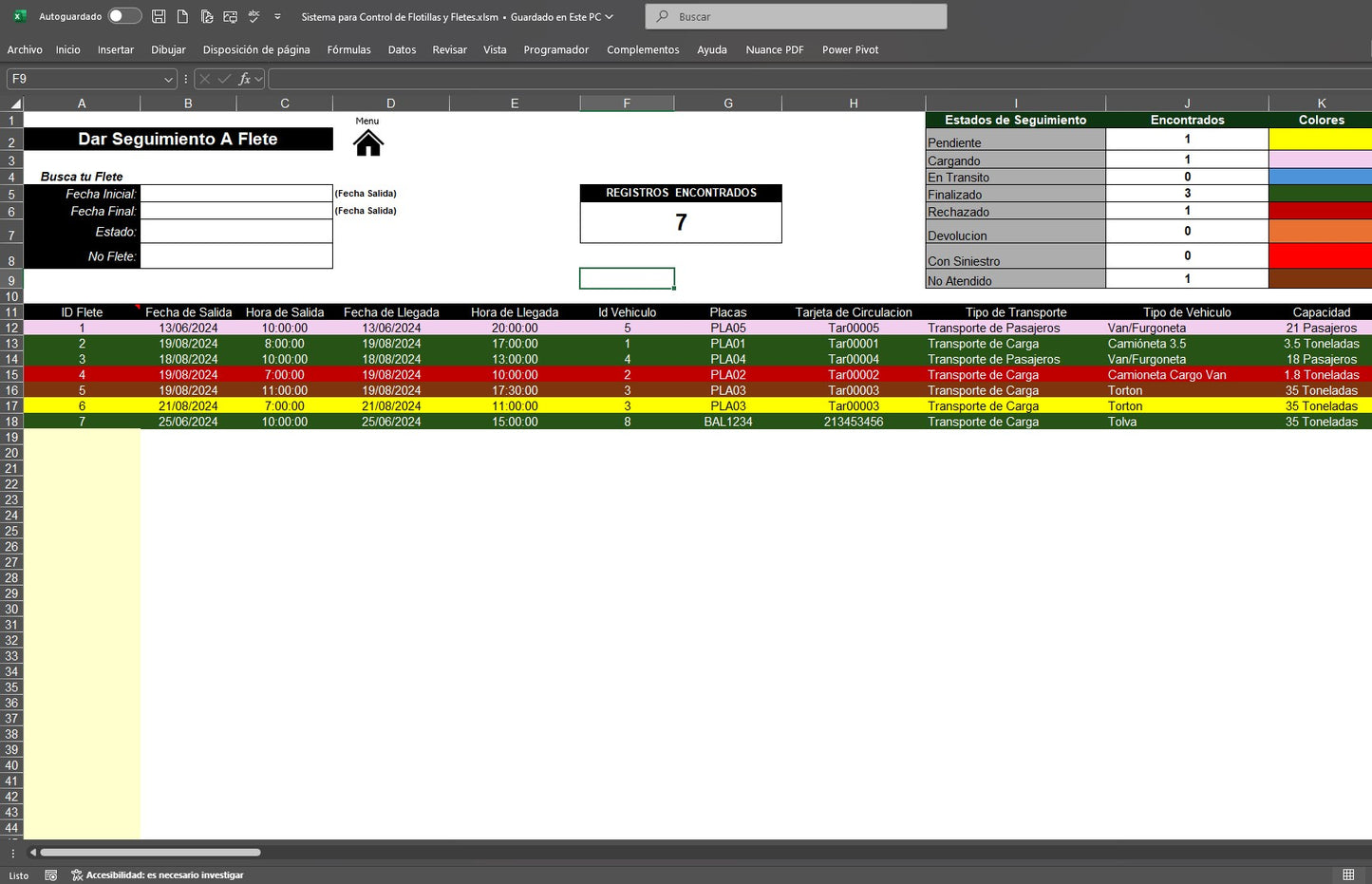Click the Estado input cell
The width and height of the screenshot is (1372, 884).
[236, 232]
